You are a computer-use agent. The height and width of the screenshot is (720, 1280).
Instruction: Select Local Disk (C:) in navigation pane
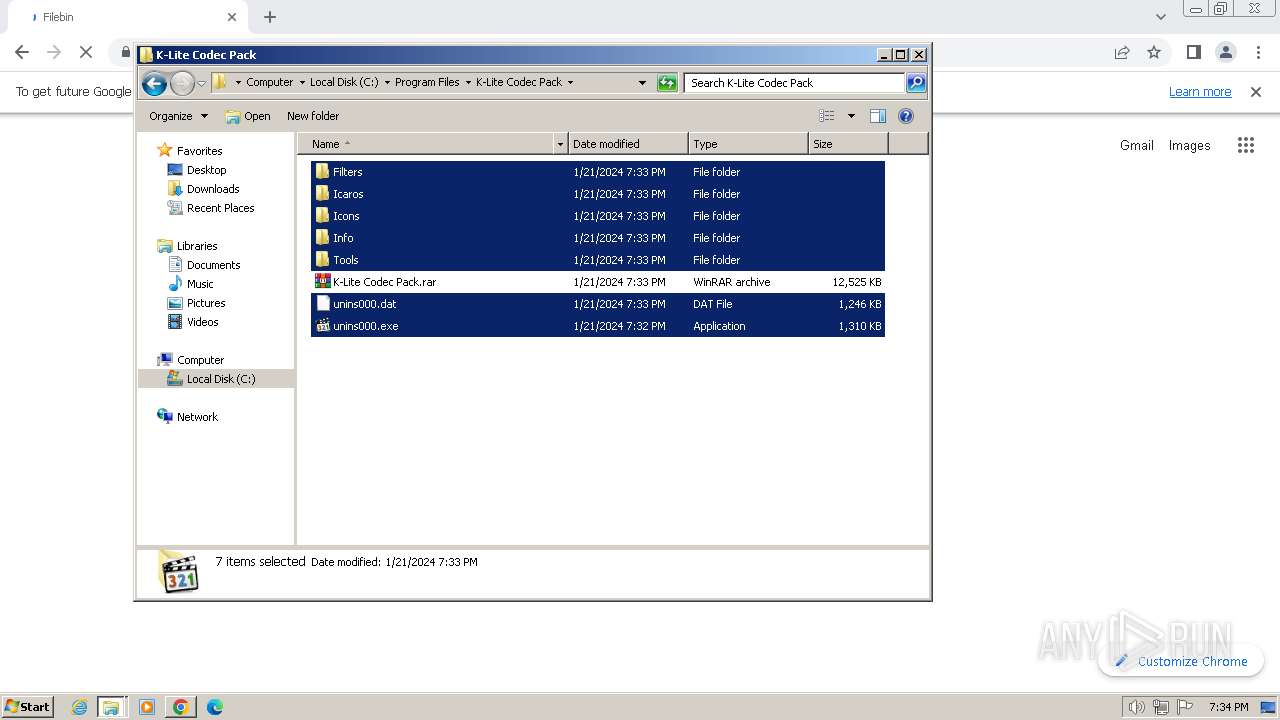point(220,379)
